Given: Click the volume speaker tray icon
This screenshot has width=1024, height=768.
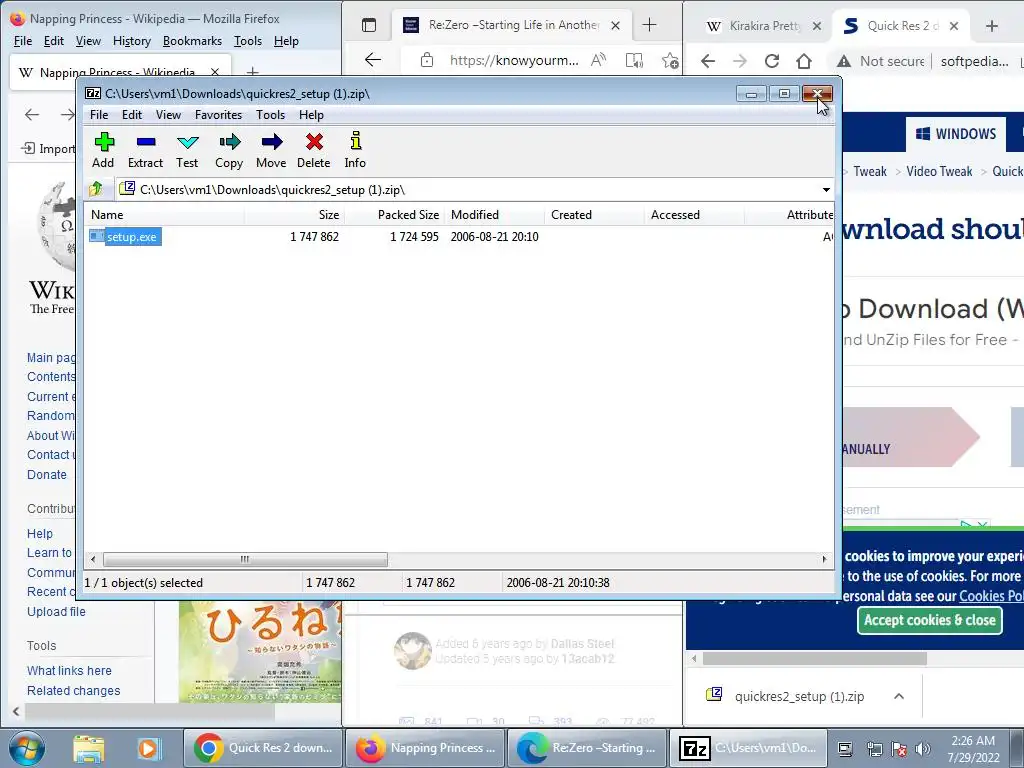Looking at the screenshot, I should click(x=923, y=749).
